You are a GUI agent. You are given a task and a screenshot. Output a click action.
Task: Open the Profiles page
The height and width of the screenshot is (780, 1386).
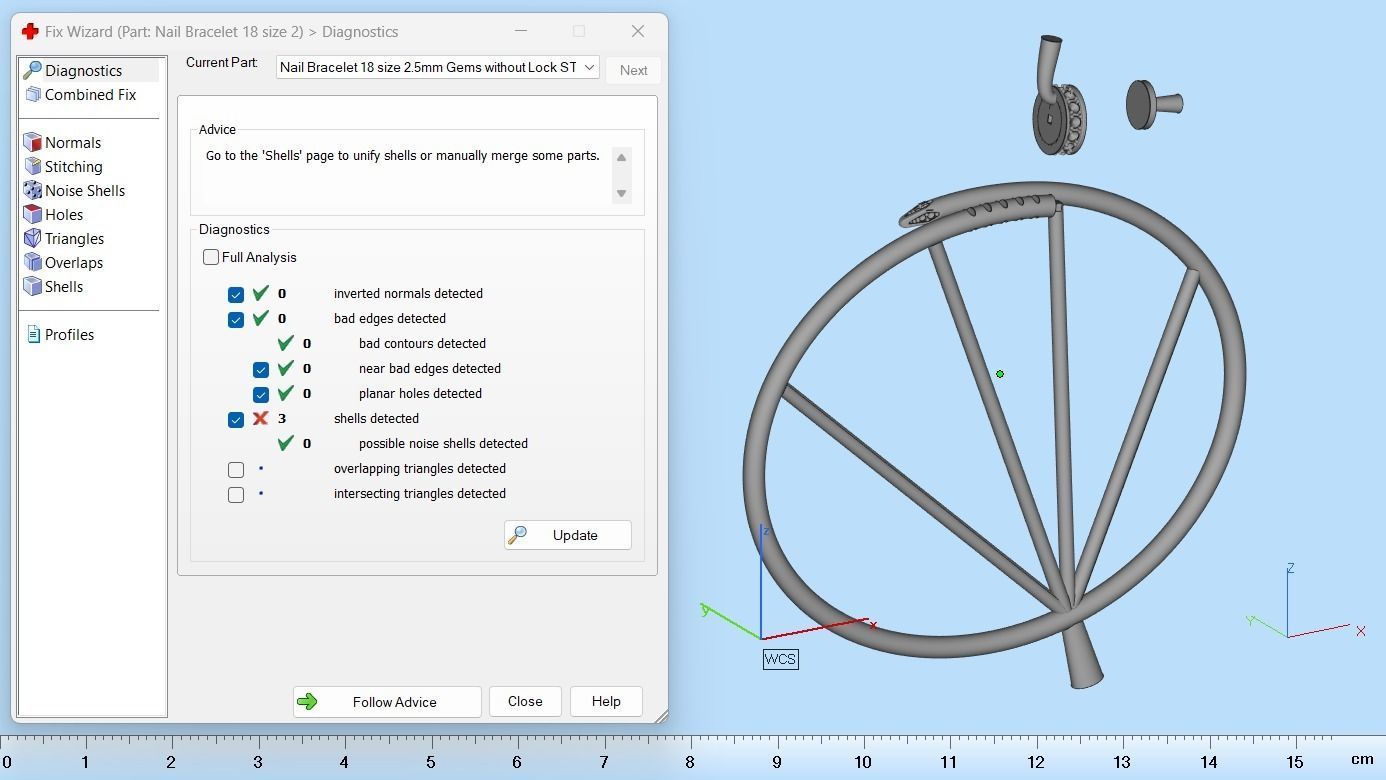(69, 334)
